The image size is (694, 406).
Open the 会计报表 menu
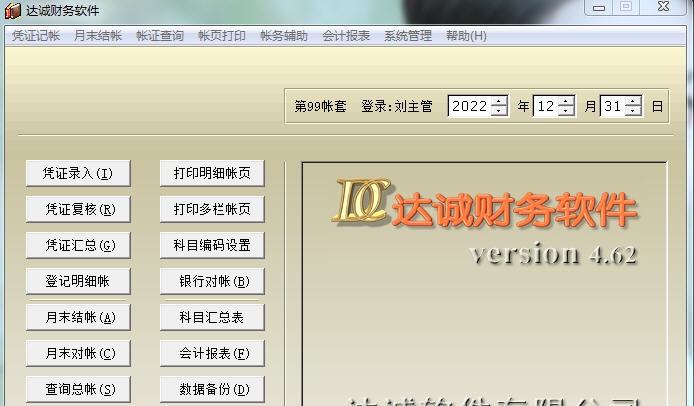tap(346, 35)
